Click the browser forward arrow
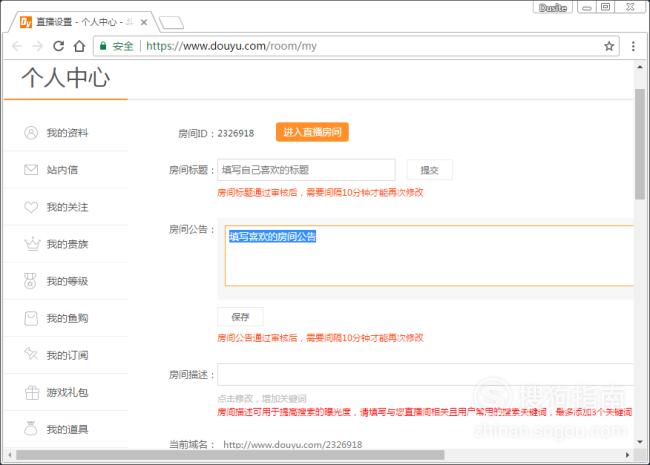 click(37, 46)
